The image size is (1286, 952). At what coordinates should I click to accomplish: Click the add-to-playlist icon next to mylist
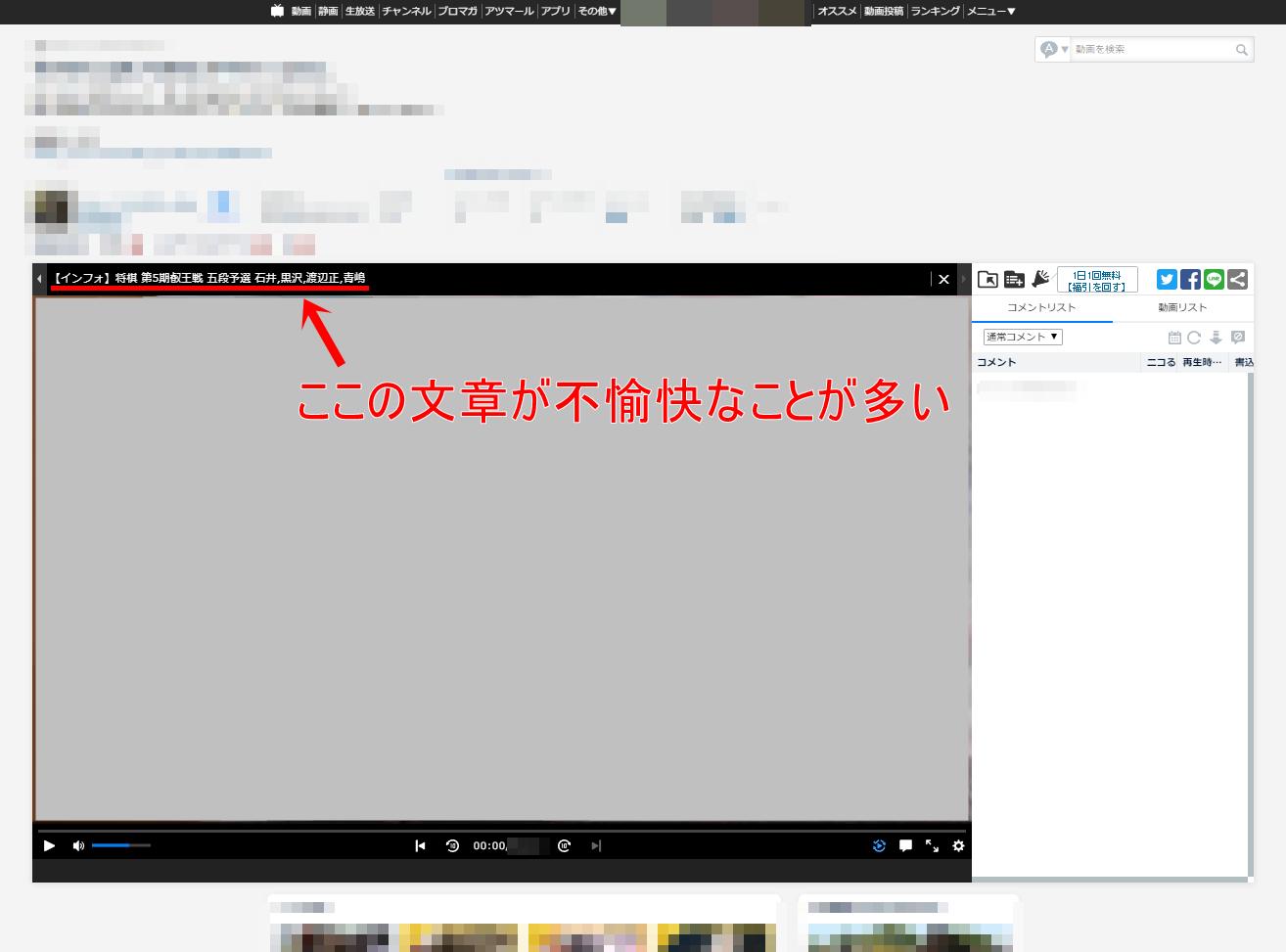pos(1014,279)
